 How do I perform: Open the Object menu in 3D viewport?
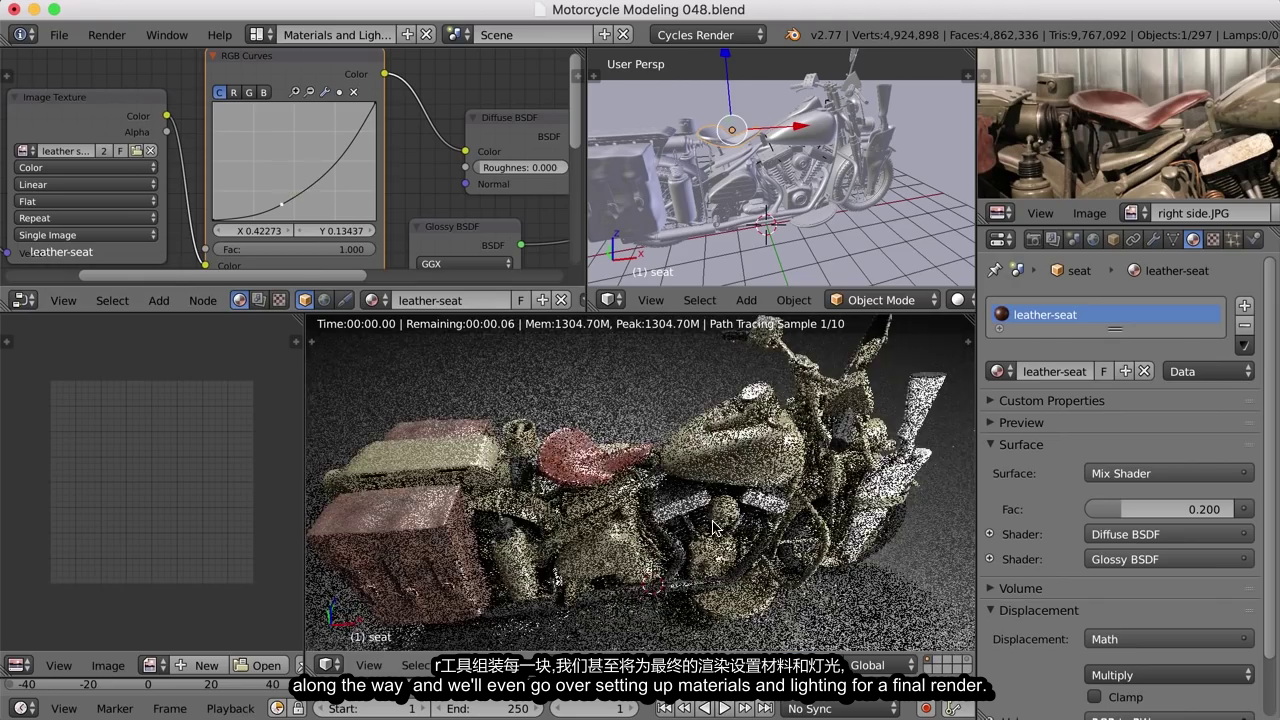click(794, 300)
